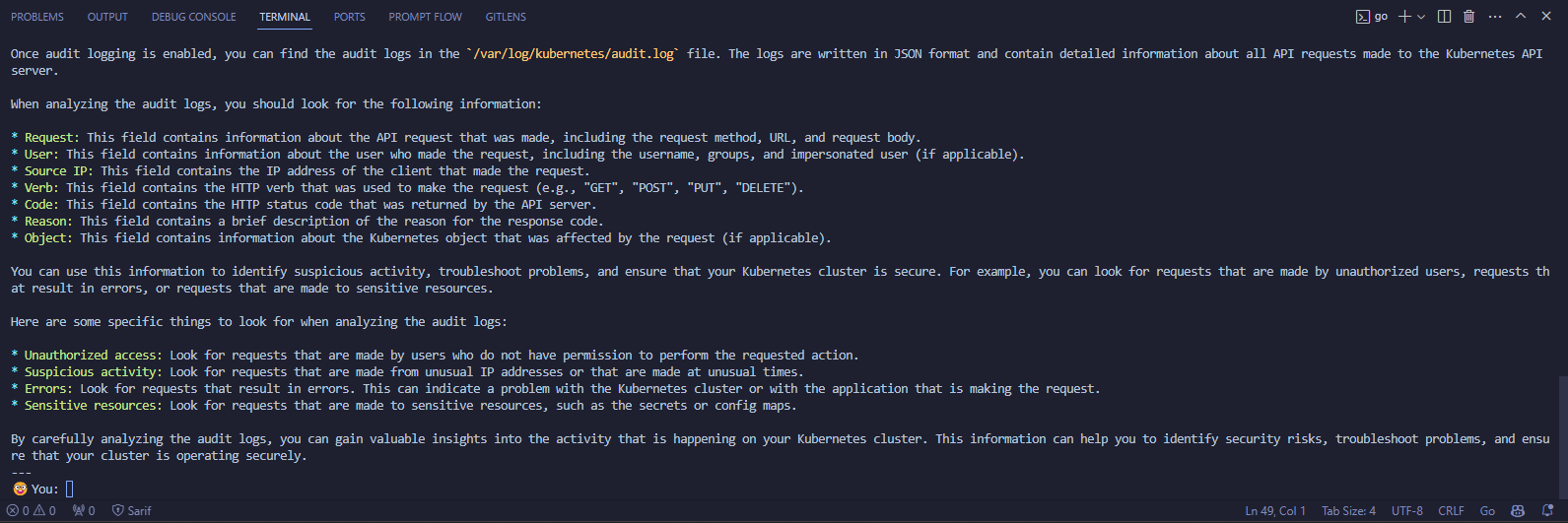Select Tab Size: 4 indentation option
The height and width of the screenshot is (523, 1568).
point(1348,511)
